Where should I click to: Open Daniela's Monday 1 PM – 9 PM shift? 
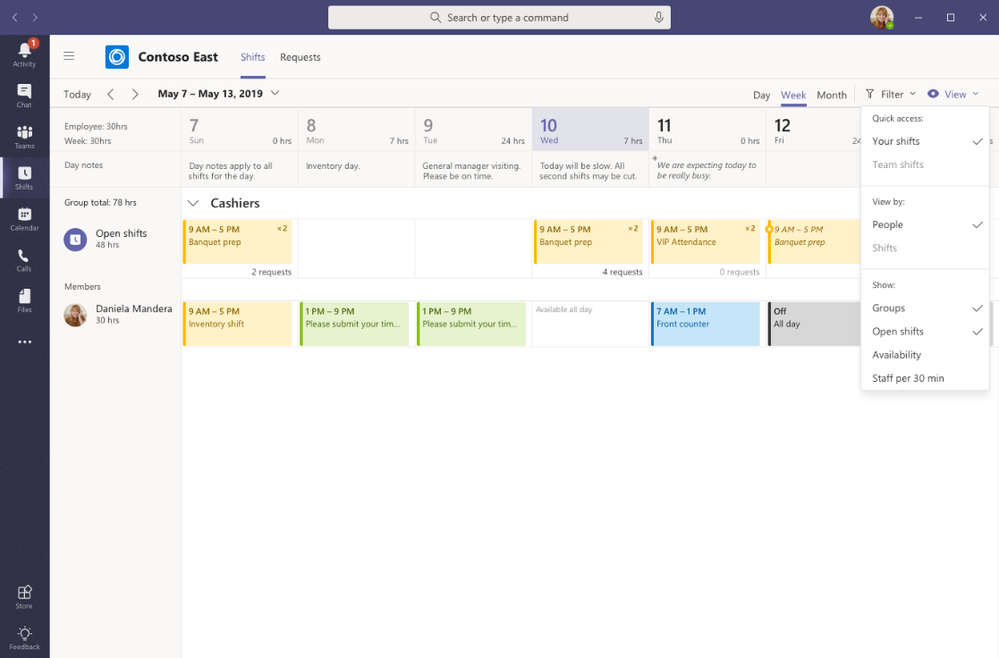[354, 324]
